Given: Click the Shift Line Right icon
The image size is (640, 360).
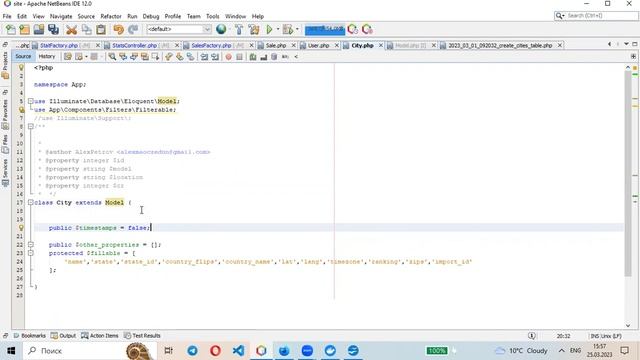Looking at the screenshot, I should (215, 57).
